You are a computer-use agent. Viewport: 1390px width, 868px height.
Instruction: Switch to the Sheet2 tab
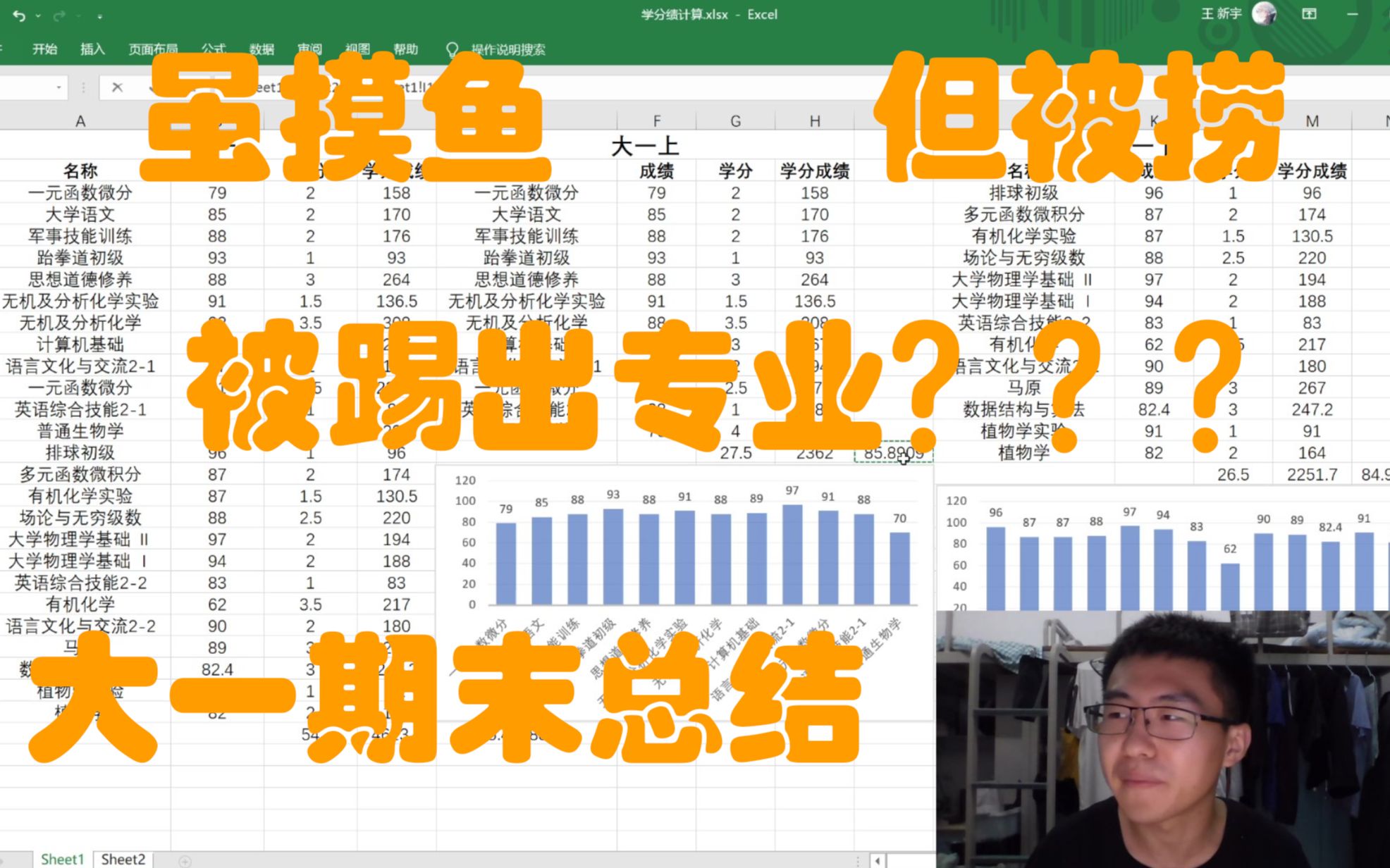coord(123,859)
